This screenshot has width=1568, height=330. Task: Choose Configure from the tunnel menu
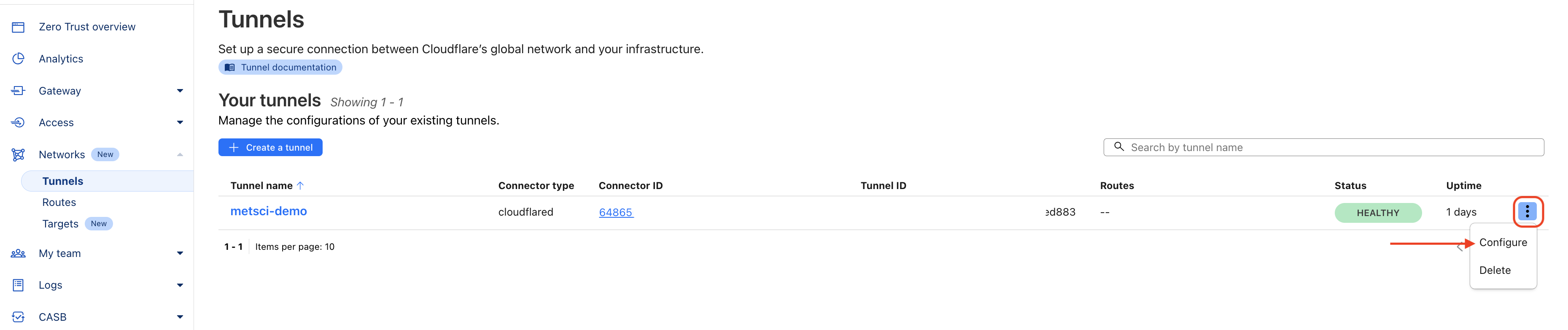coord(1503,242)
